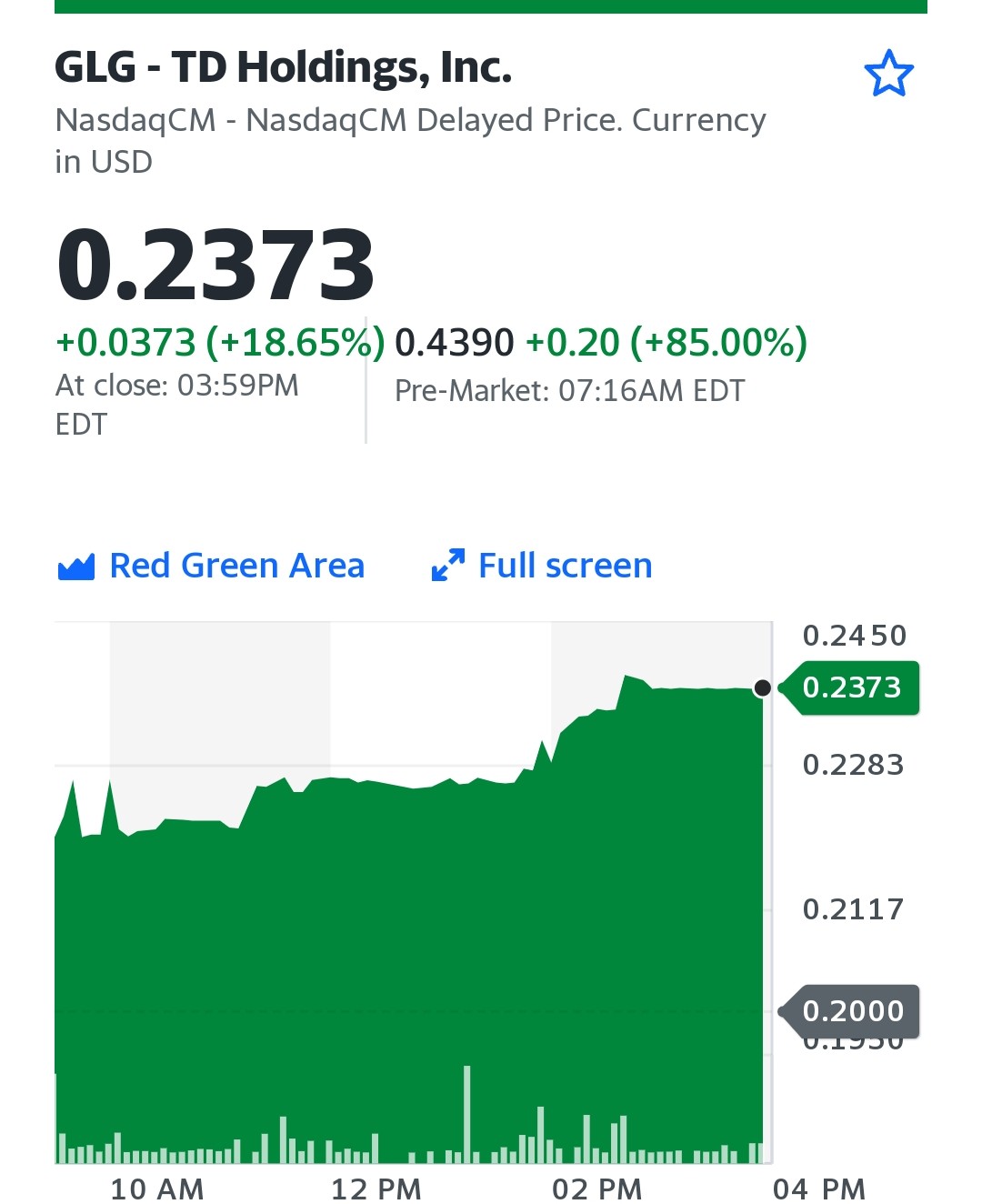Click the GLG - TD Holdings, Inc. title
Viewport: 982px width, 1204px height.
point(283,67)
